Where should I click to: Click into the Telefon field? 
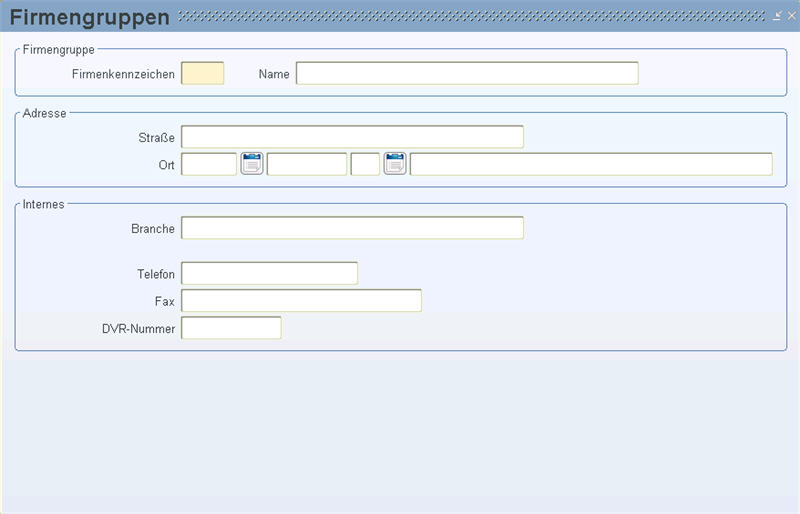click(269, 273)
